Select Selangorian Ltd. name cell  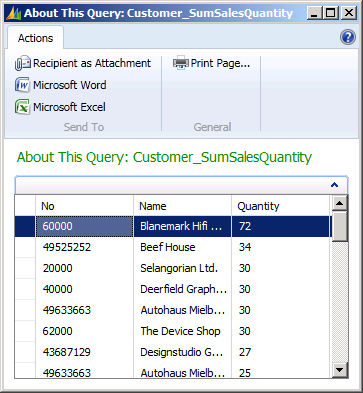(182, 268)
